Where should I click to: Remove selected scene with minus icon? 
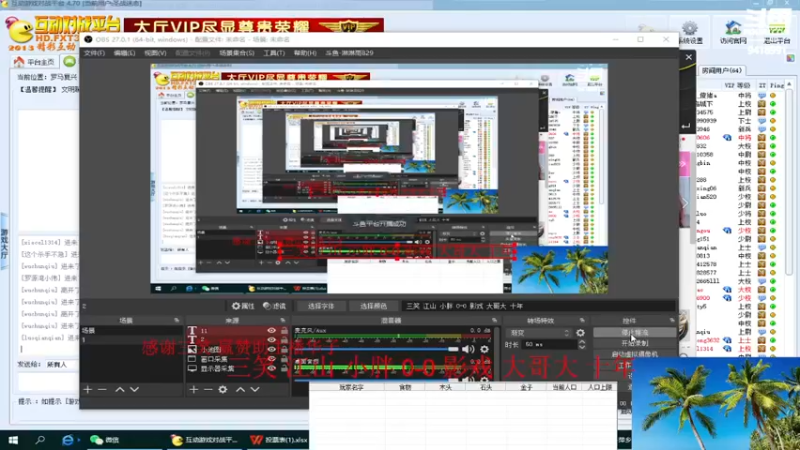[103, 390]
